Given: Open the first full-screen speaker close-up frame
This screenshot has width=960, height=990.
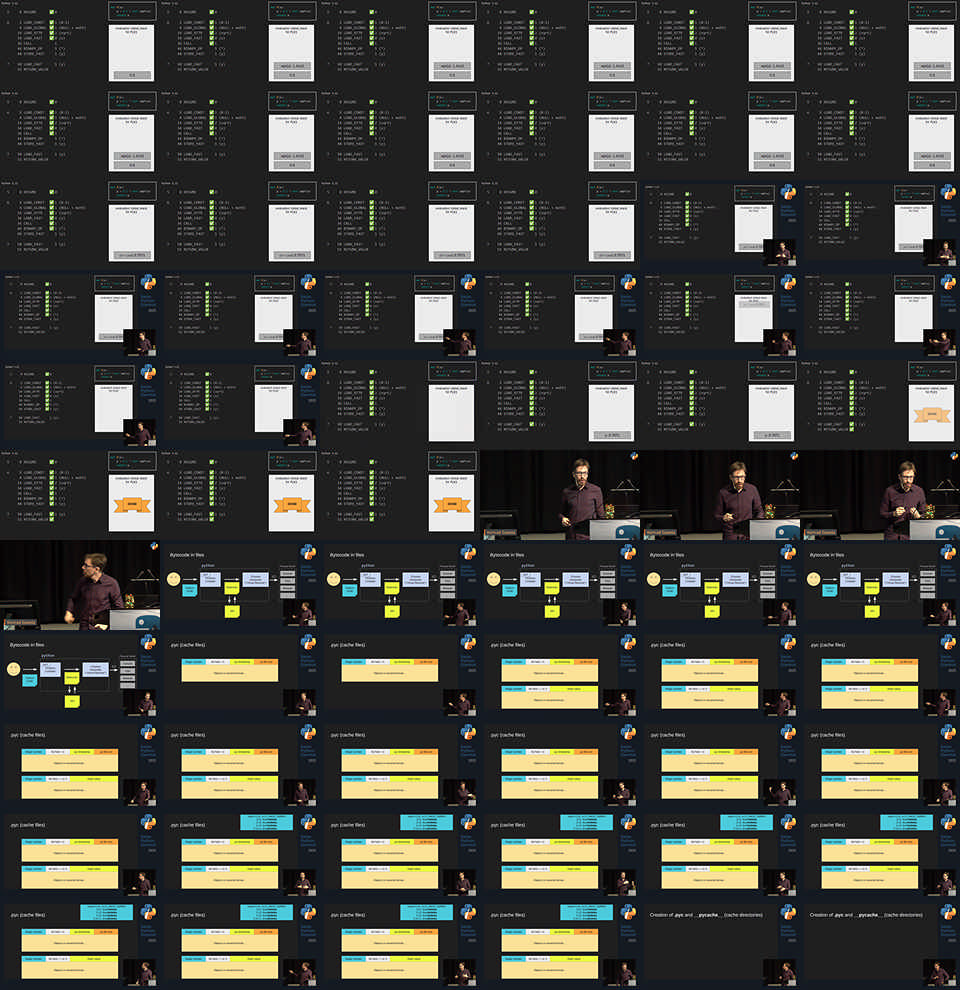Looking at the screenshot, I should pos(560,495).
